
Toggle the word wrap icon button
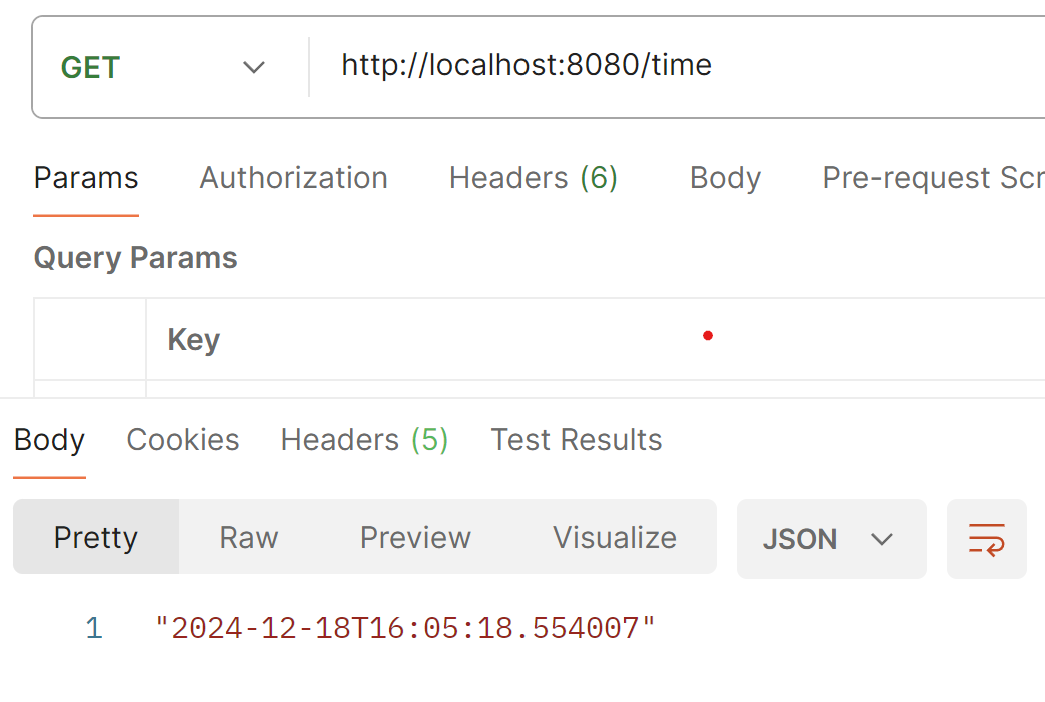(x=986, y=539)
